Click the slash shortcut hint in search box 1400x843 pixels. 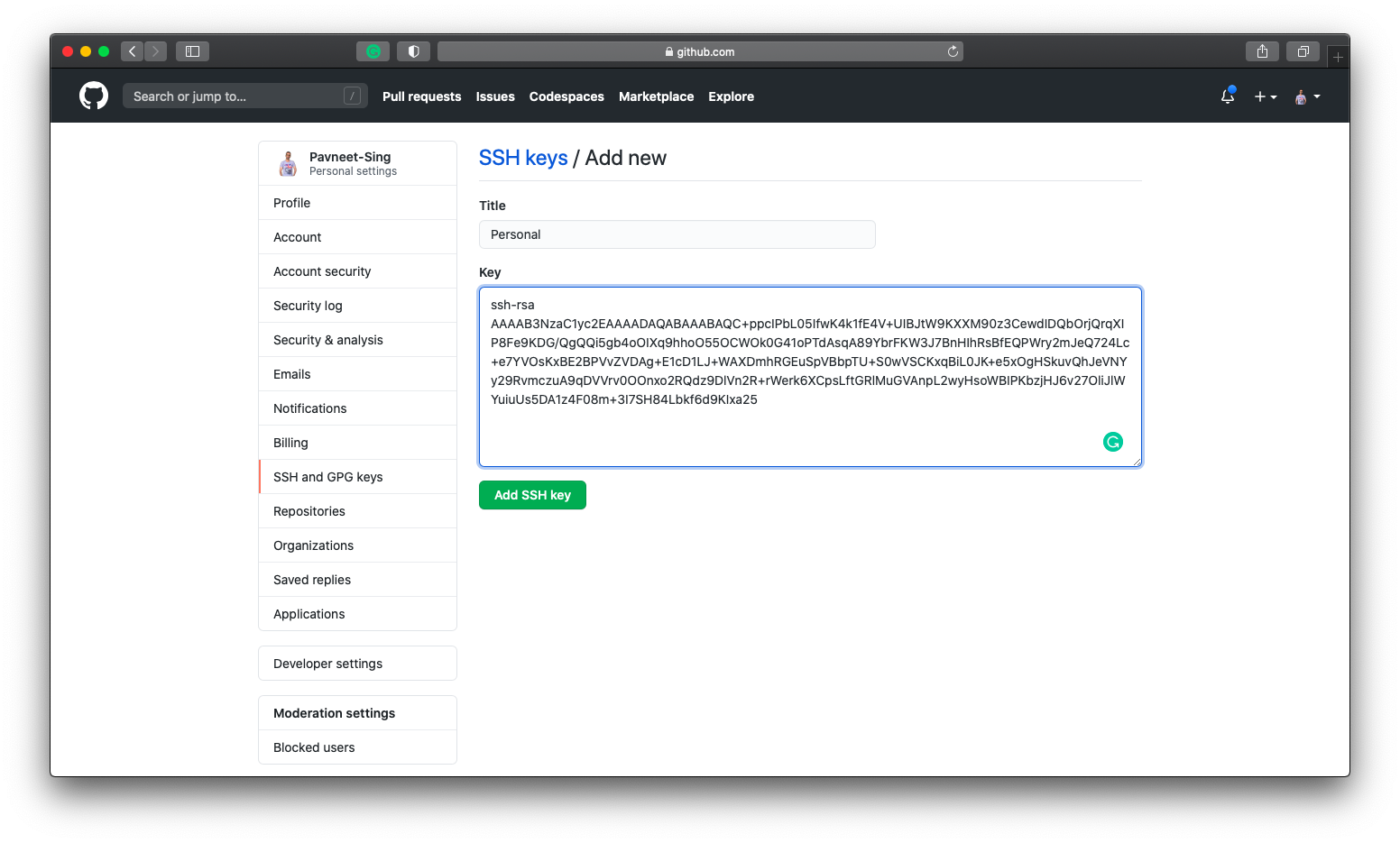353,96
